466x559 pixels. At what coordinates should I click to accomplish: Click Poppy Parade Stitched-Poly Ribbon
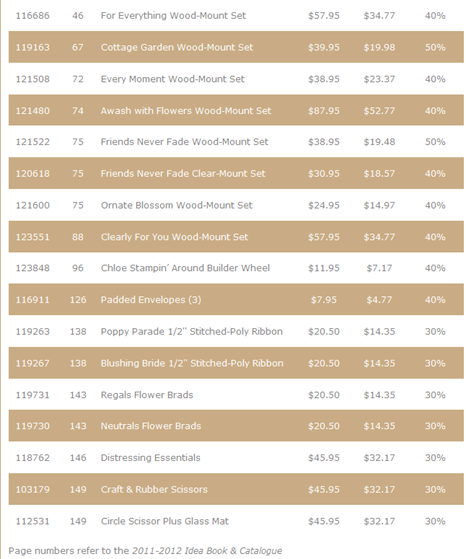pos(192,332)
